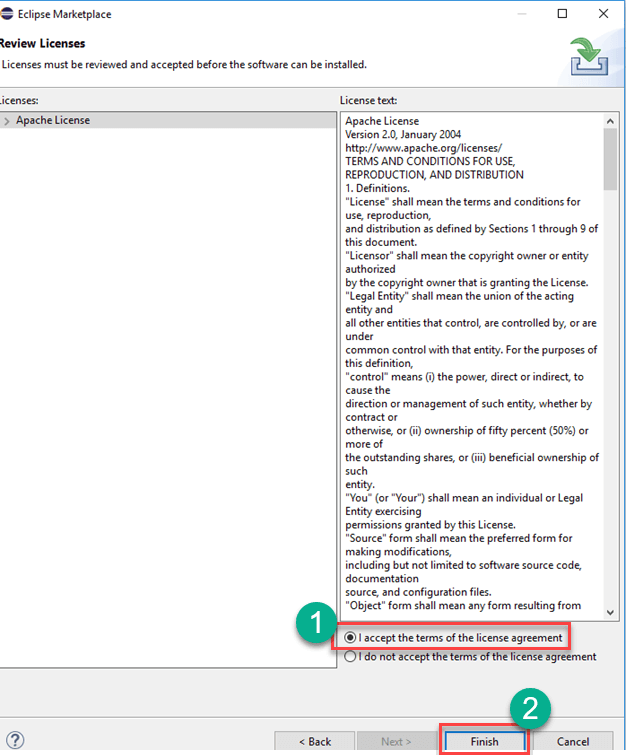Go back with the Back button
The height and width of the screenshot is (755, 626).
[315, 741]
